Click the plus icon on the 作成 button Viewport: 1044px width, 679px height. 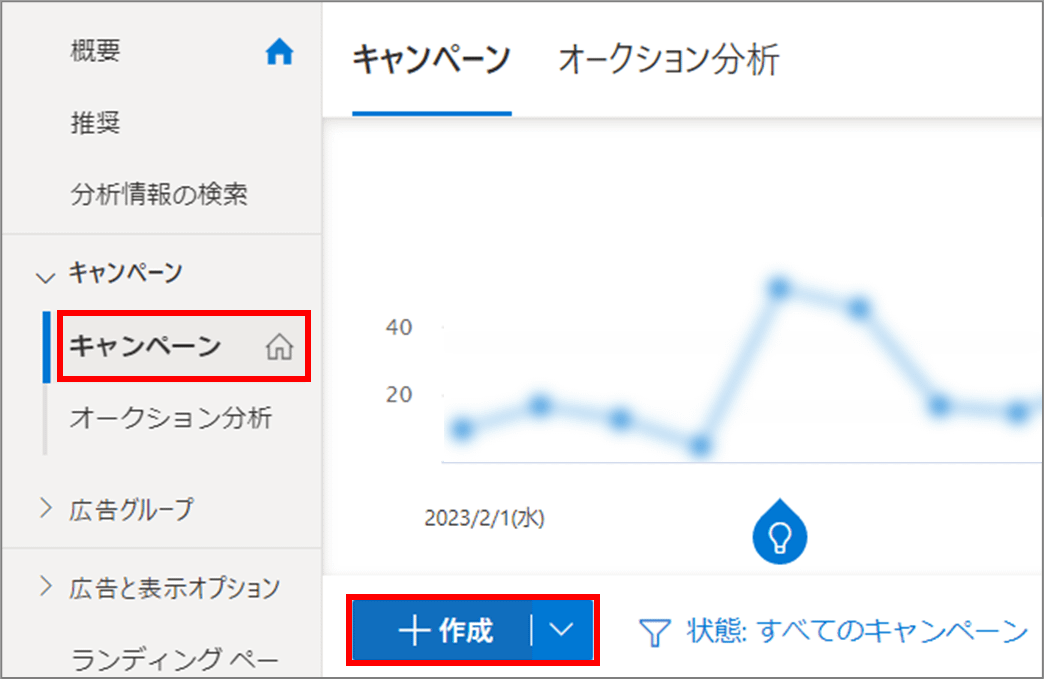[414, 631]
